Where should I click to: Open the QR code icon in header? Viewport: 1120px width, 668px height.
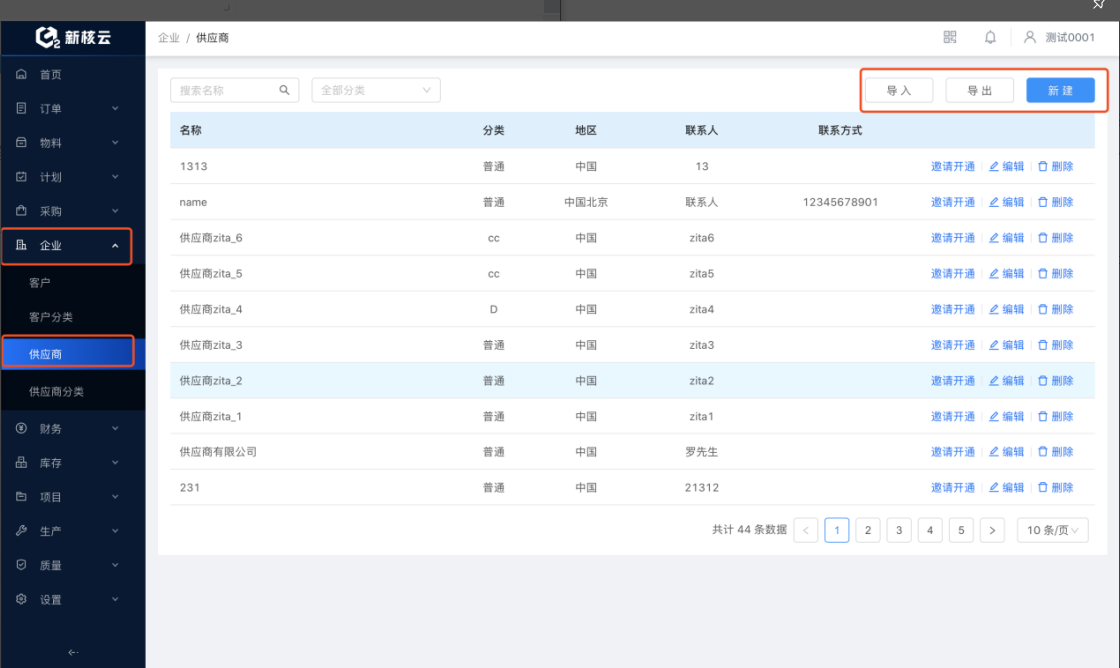tap(949, 37)
